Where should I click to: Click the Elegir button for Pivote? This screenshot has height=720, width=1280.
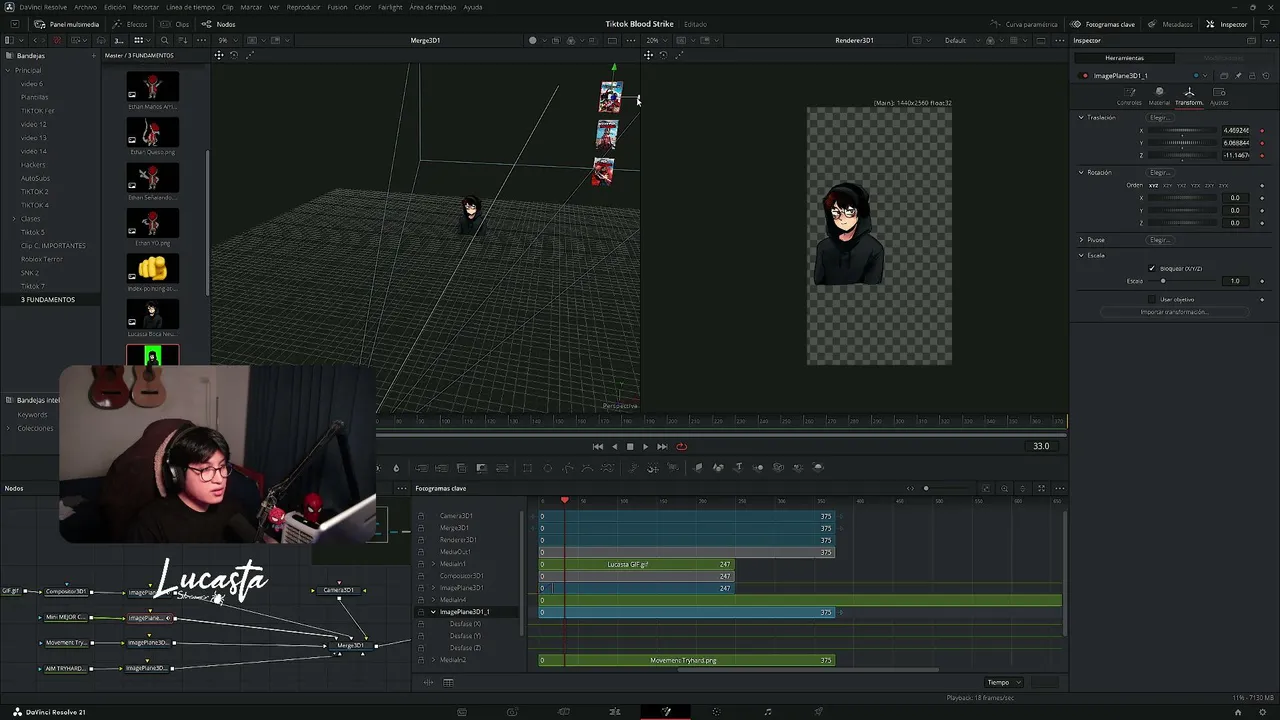pyautogui.click(x=1160, y=240)
